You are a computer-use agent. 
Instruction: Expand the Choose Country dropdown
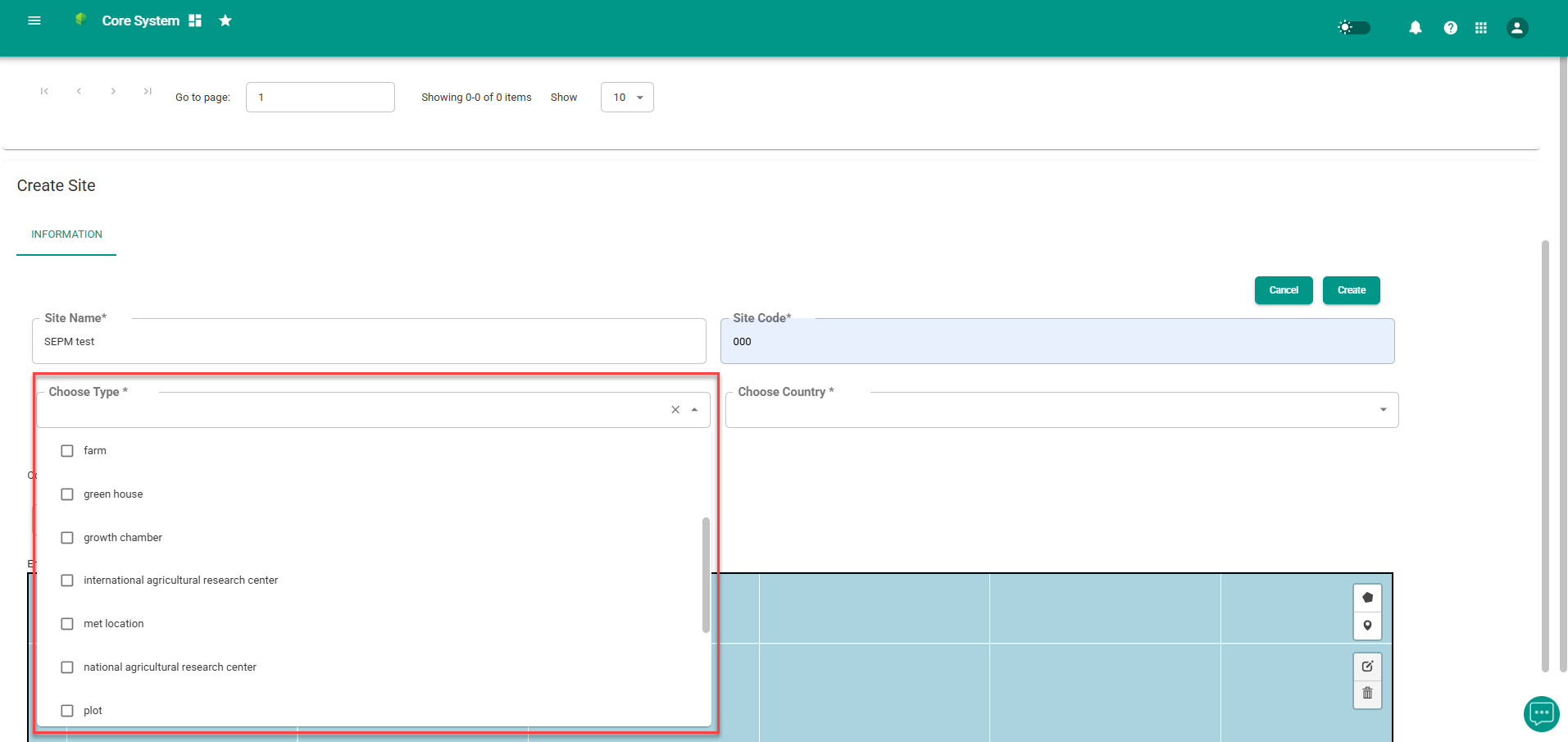tap(1383, 410)
